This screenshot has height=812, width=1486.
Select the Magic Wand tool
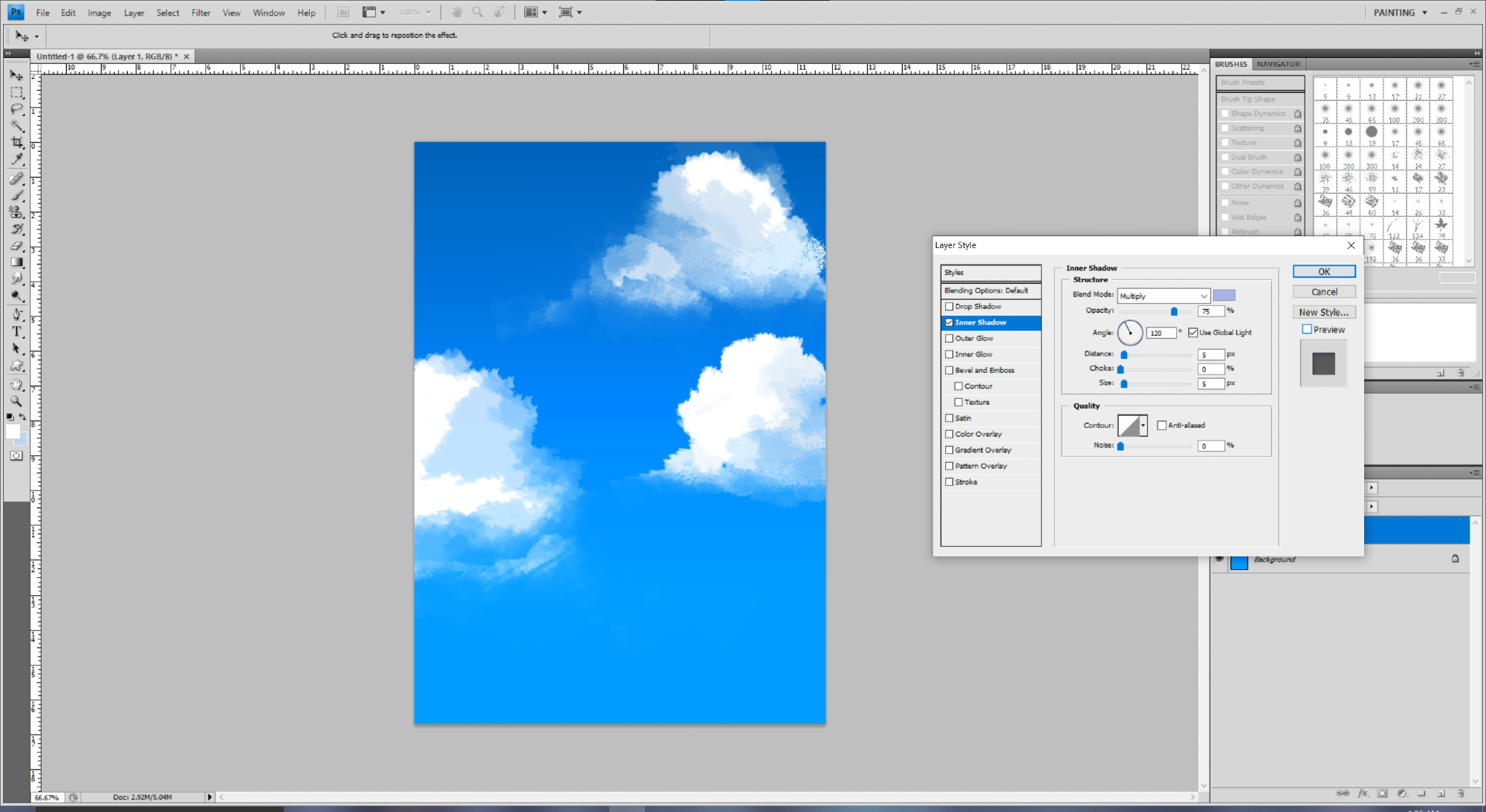pyautogui.click(x=16, y=126)
